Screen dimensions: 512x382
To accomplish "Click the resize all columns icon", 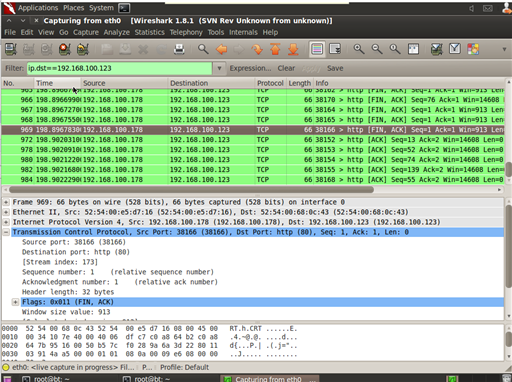I will pyautogui.click(x=413, y=49).
